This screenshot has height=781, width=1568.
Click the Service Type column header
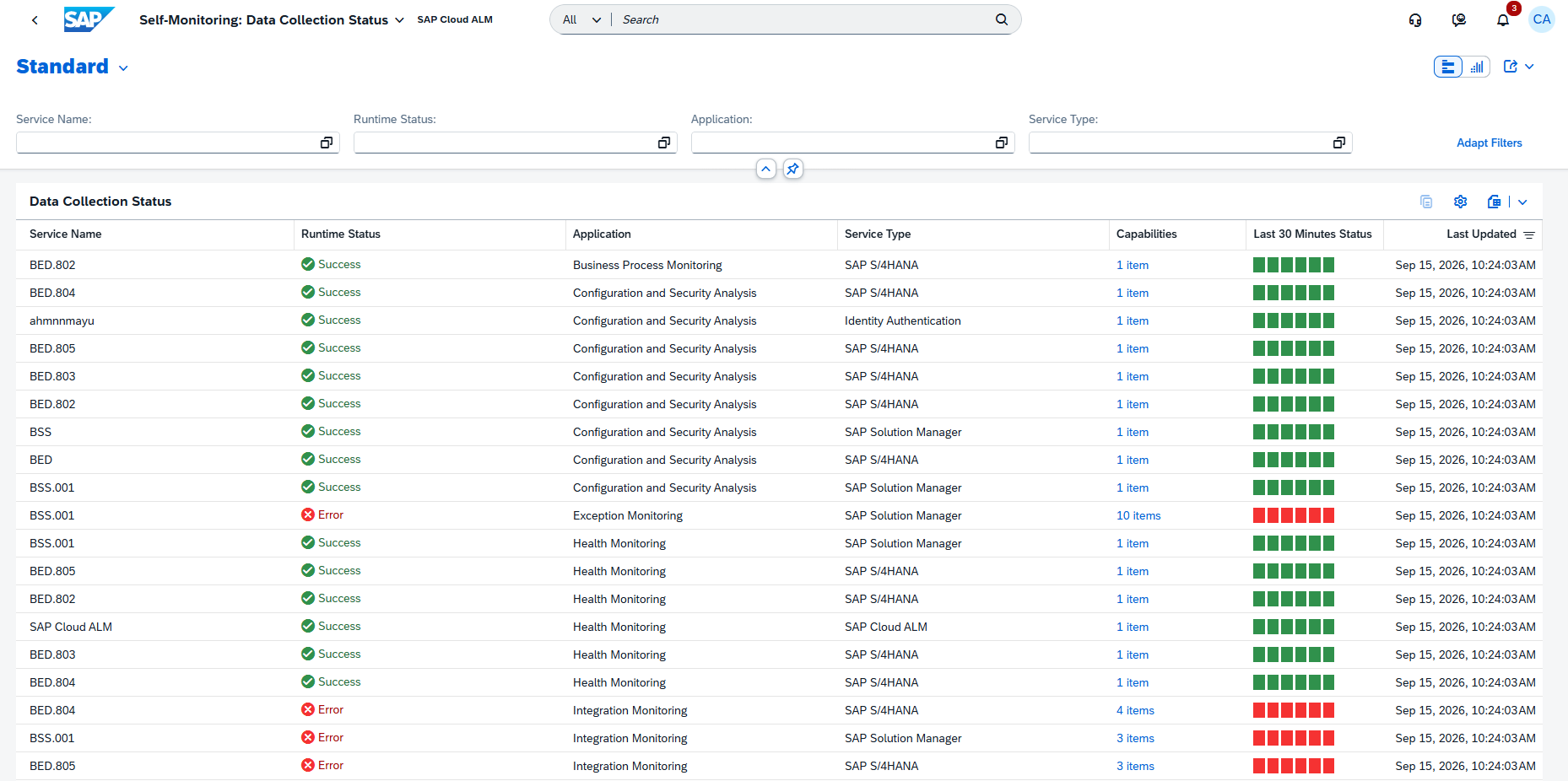973,234
